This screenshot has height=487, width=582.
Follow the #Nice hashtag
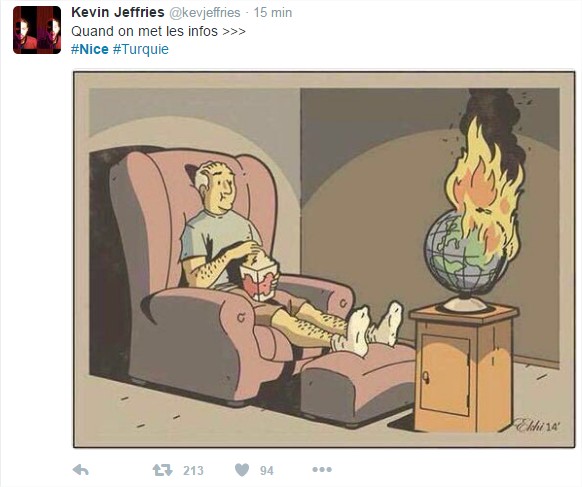(90, 49)
